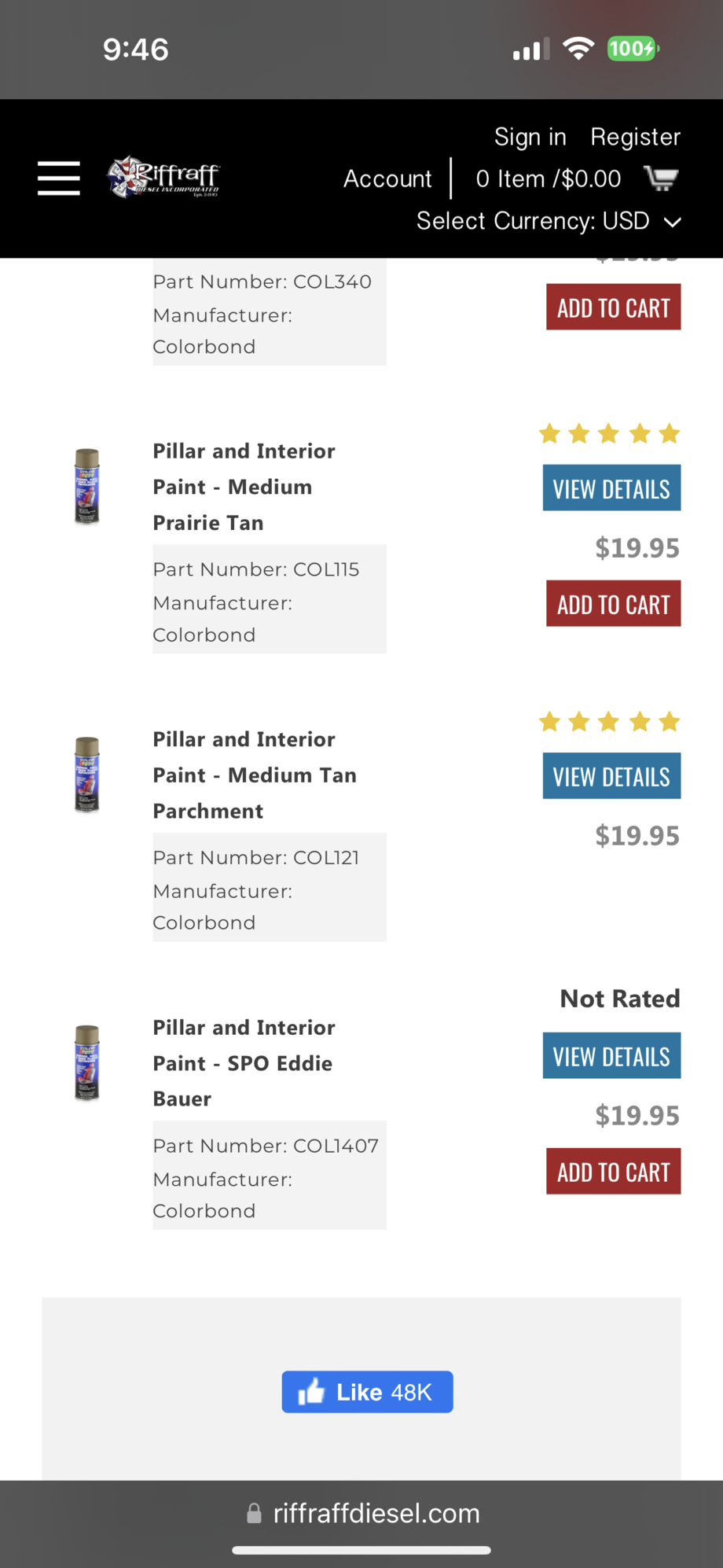The width and height of the screenshot is (723, 1568).
Task: Add Medium Prairie Tan paint to cart
Action: pyautogui.click(x=613, y=603)
